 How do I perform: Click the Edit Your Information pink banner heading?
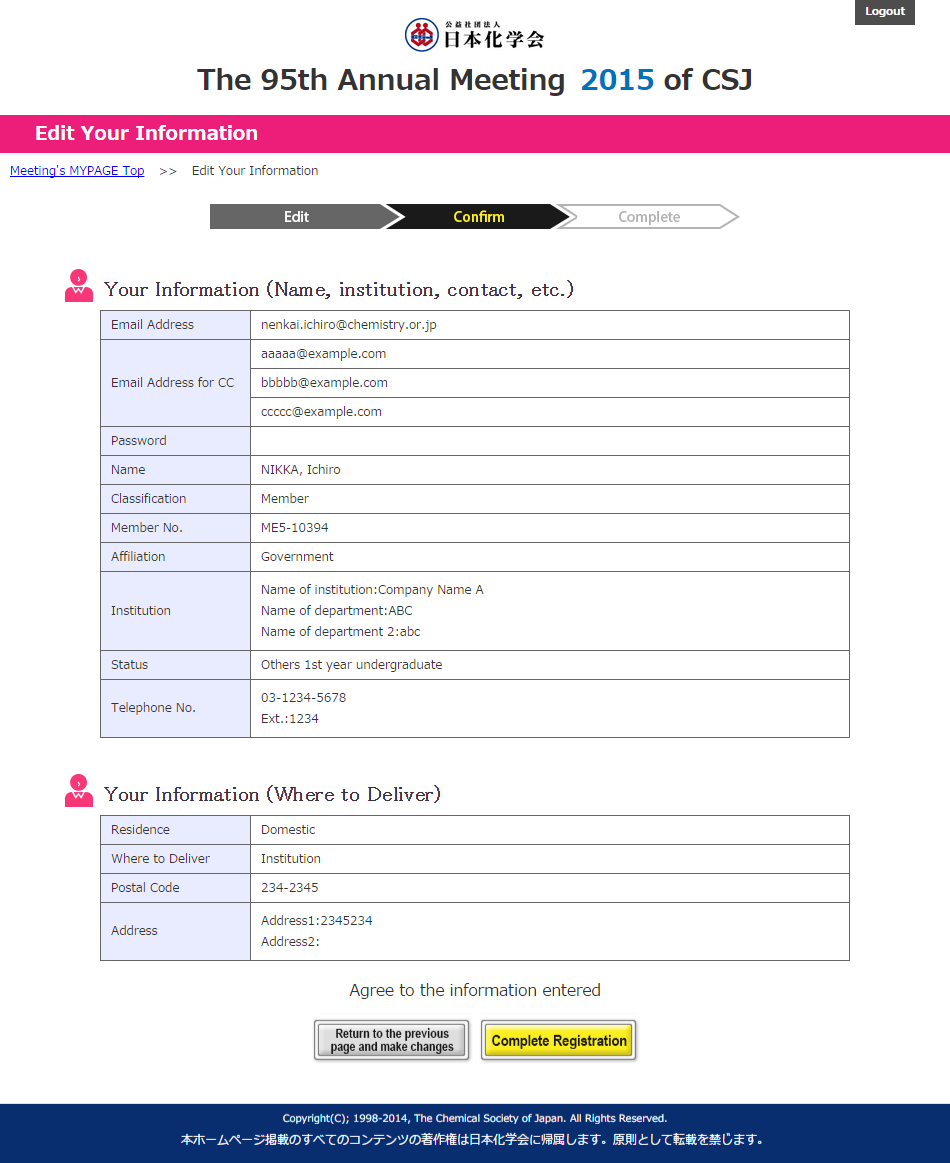pos(146,134)
